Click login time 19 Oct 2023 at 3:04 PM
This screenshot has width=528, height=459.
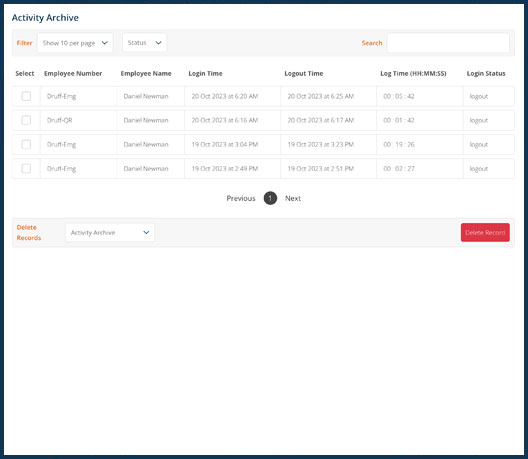point(225,144)
